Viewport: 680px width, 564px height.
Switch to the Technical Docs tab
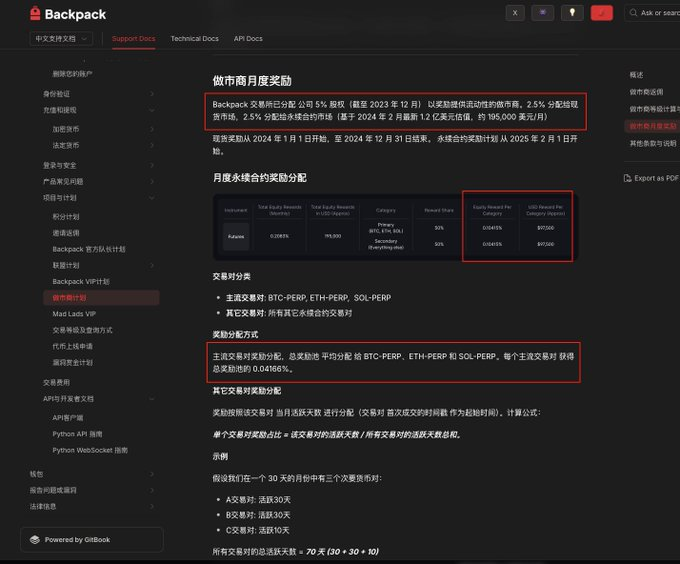pyautogui.click(x=195, y=39)
